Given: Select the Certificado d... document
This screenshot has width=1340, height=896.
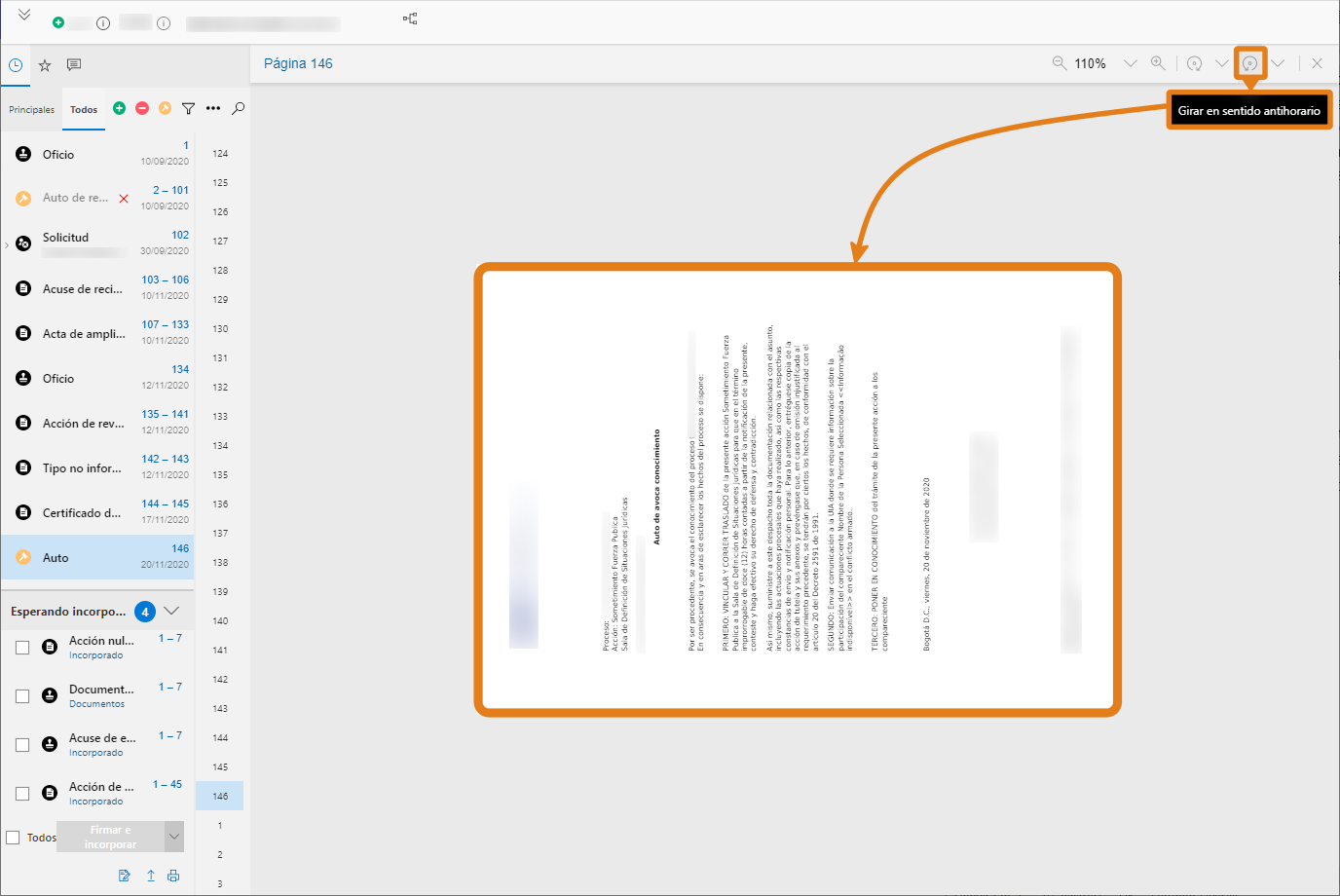Looking at the screenshot, I should (x=97, y=512).
